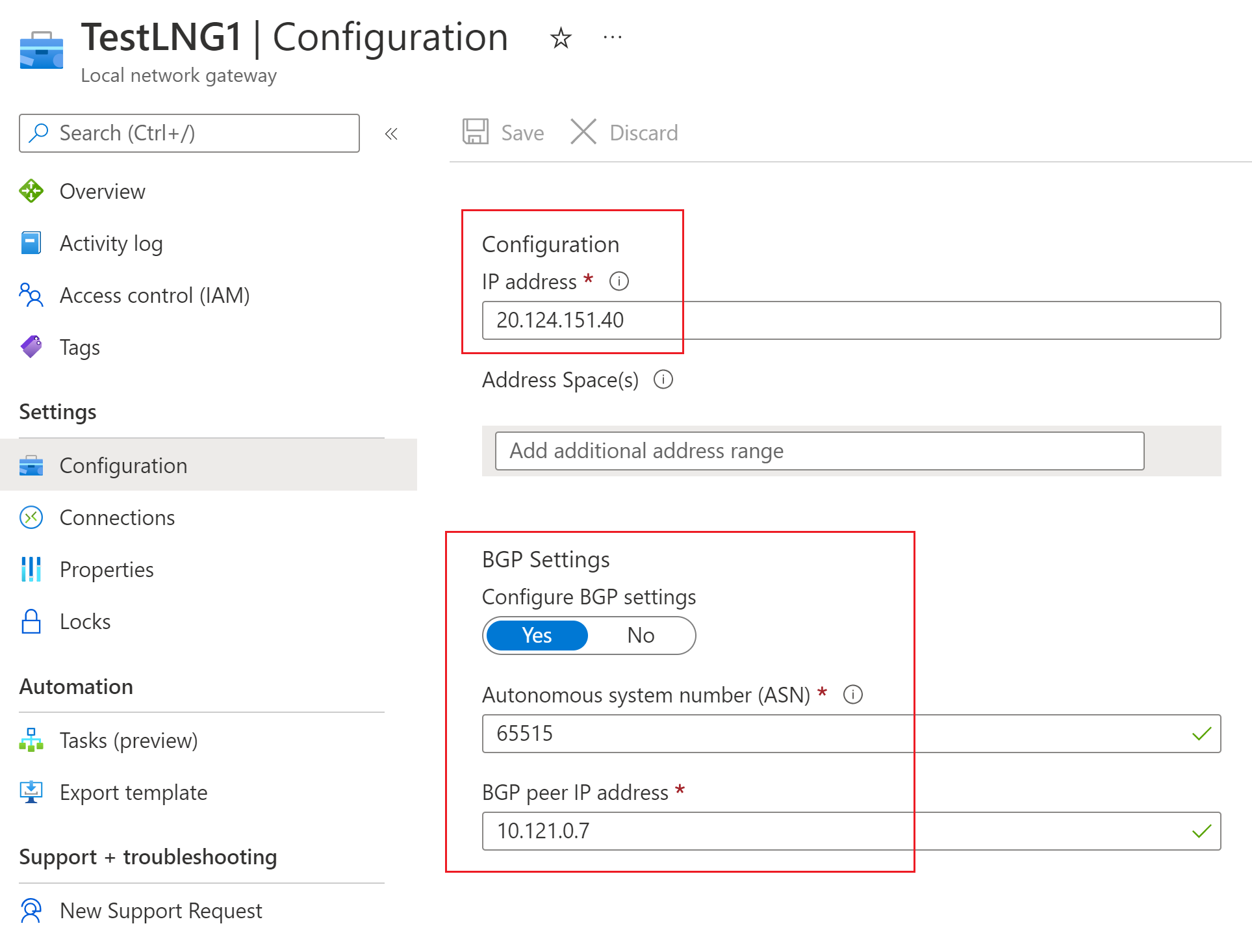Screen dimensions: 1252x952
Task: Open the ellipsis more options menu
Action: (x=612, y=38)
